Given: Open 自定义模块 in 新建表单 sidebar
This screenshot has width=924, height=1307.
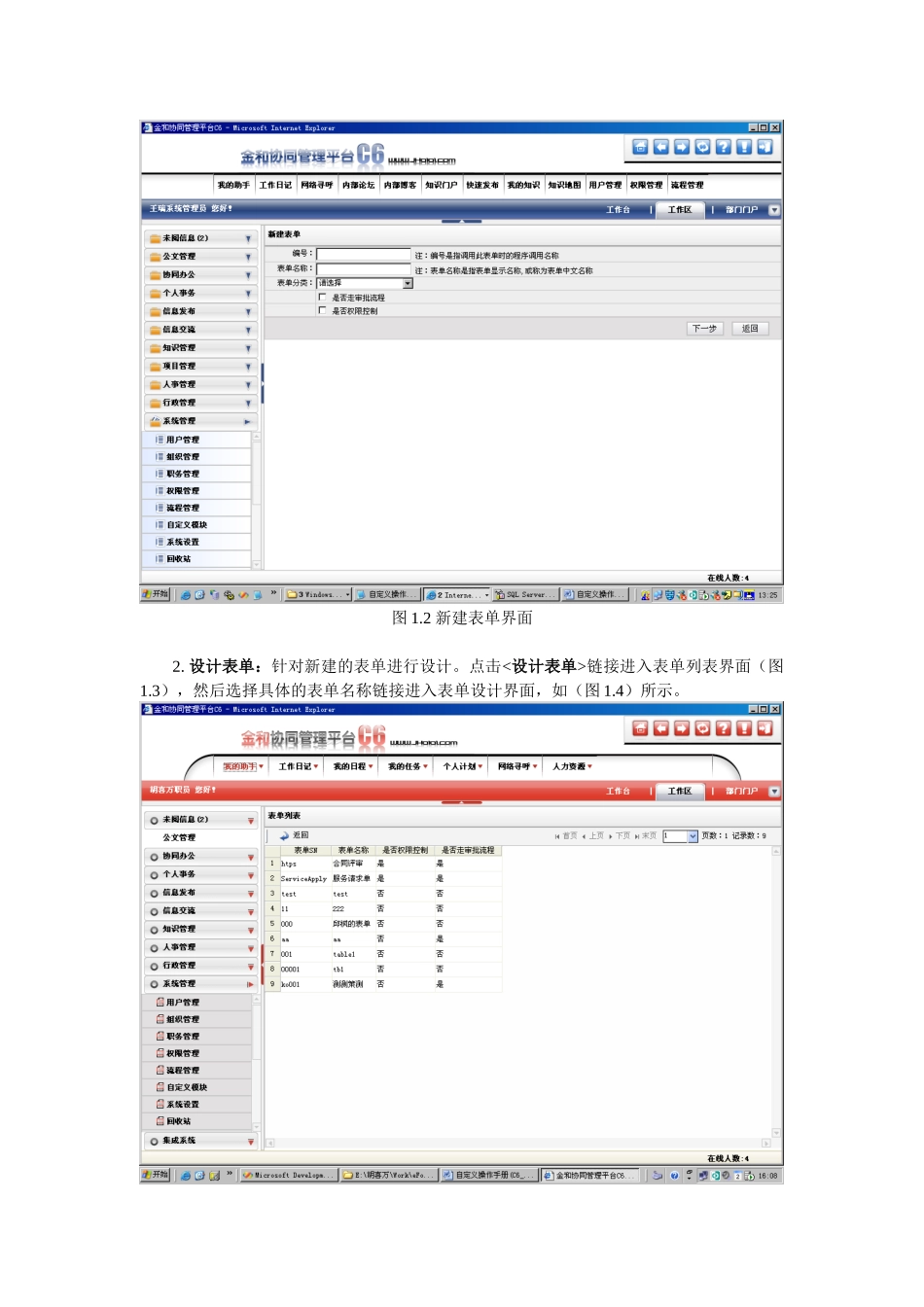Looking at the screenshot, I should tap(187, 525).
